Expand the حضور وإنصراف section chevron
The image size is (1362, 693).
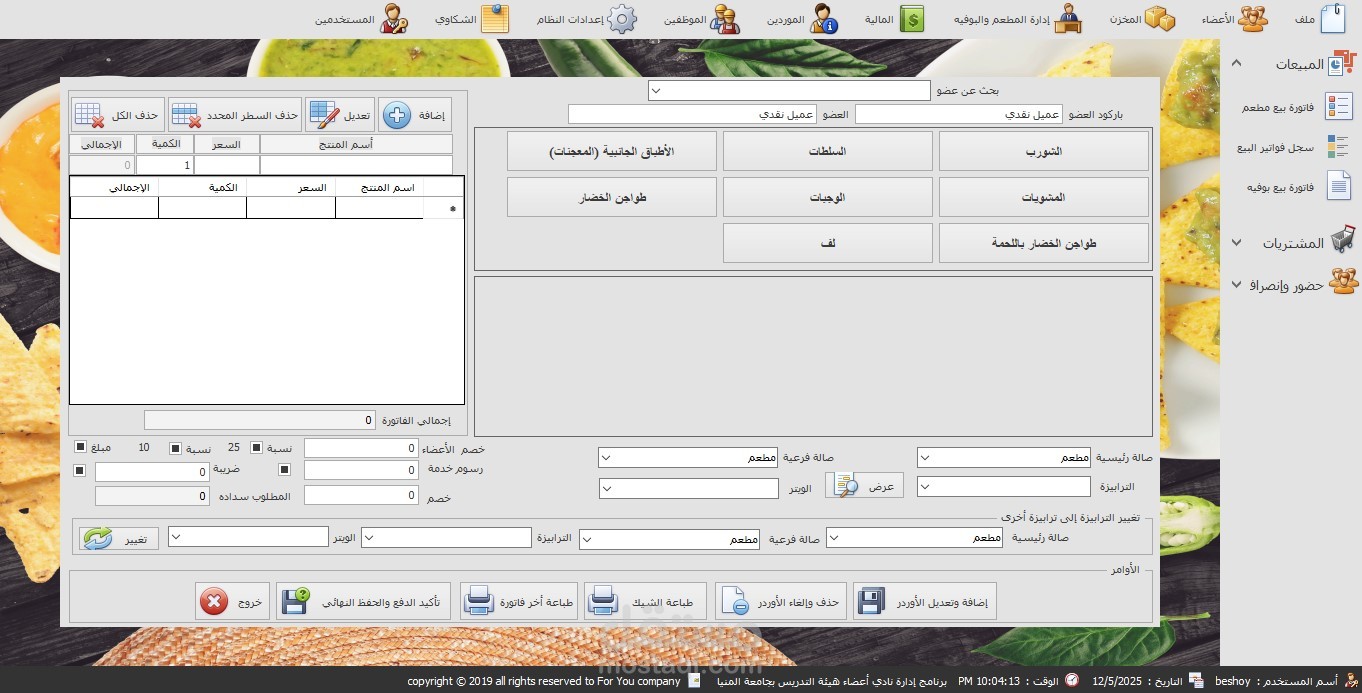1236,285
